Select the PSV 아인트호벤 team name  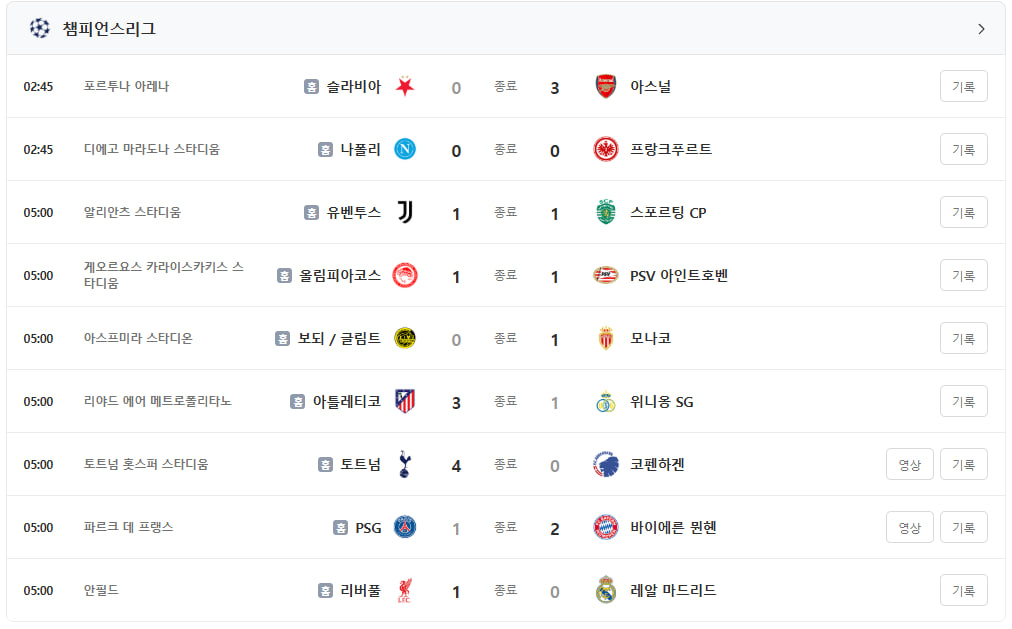click(x=679, y=275)
